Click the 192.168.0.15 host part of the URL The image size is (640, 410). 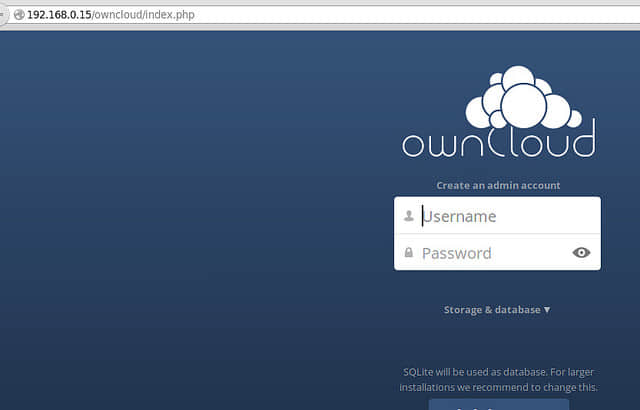59,15
